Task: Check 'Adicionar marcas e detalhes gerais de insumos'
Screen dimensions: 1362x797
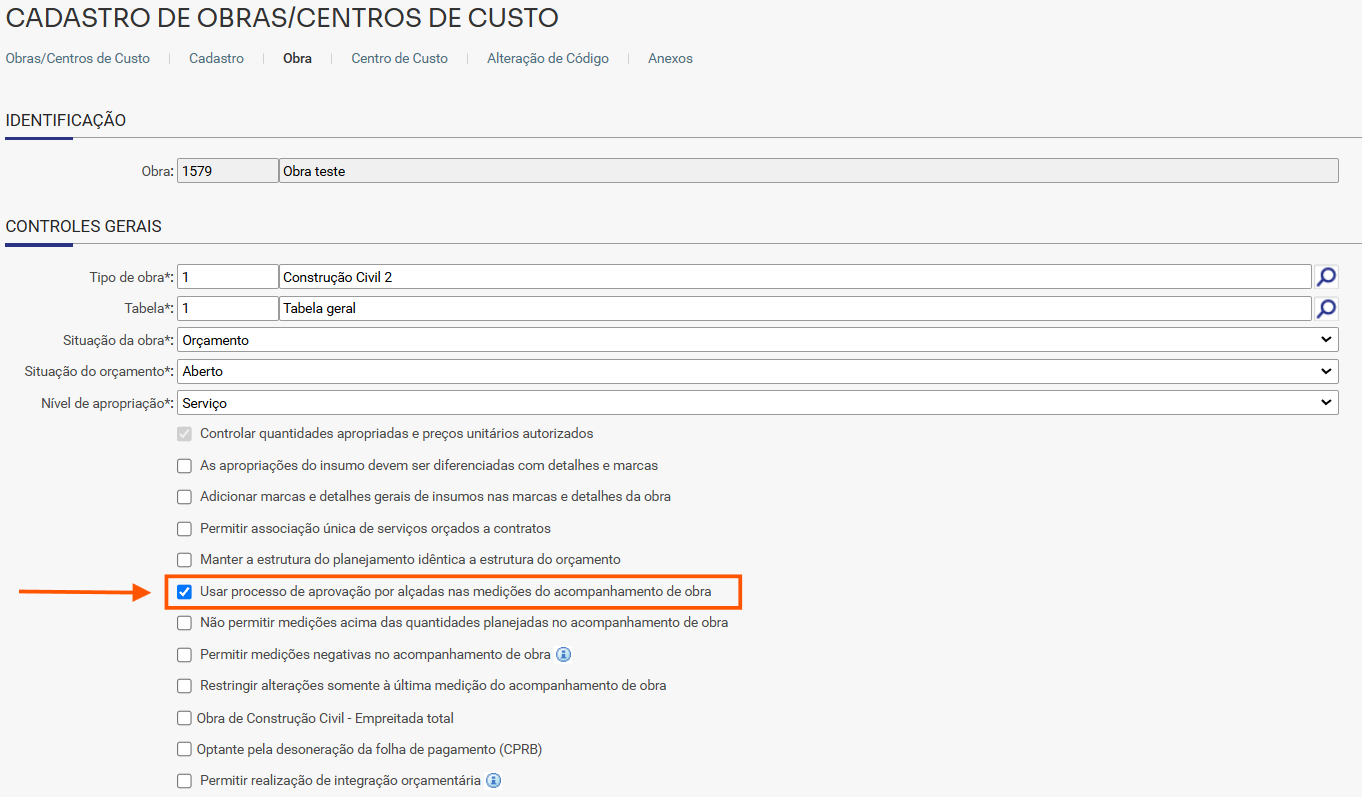Action: (184, 497)
